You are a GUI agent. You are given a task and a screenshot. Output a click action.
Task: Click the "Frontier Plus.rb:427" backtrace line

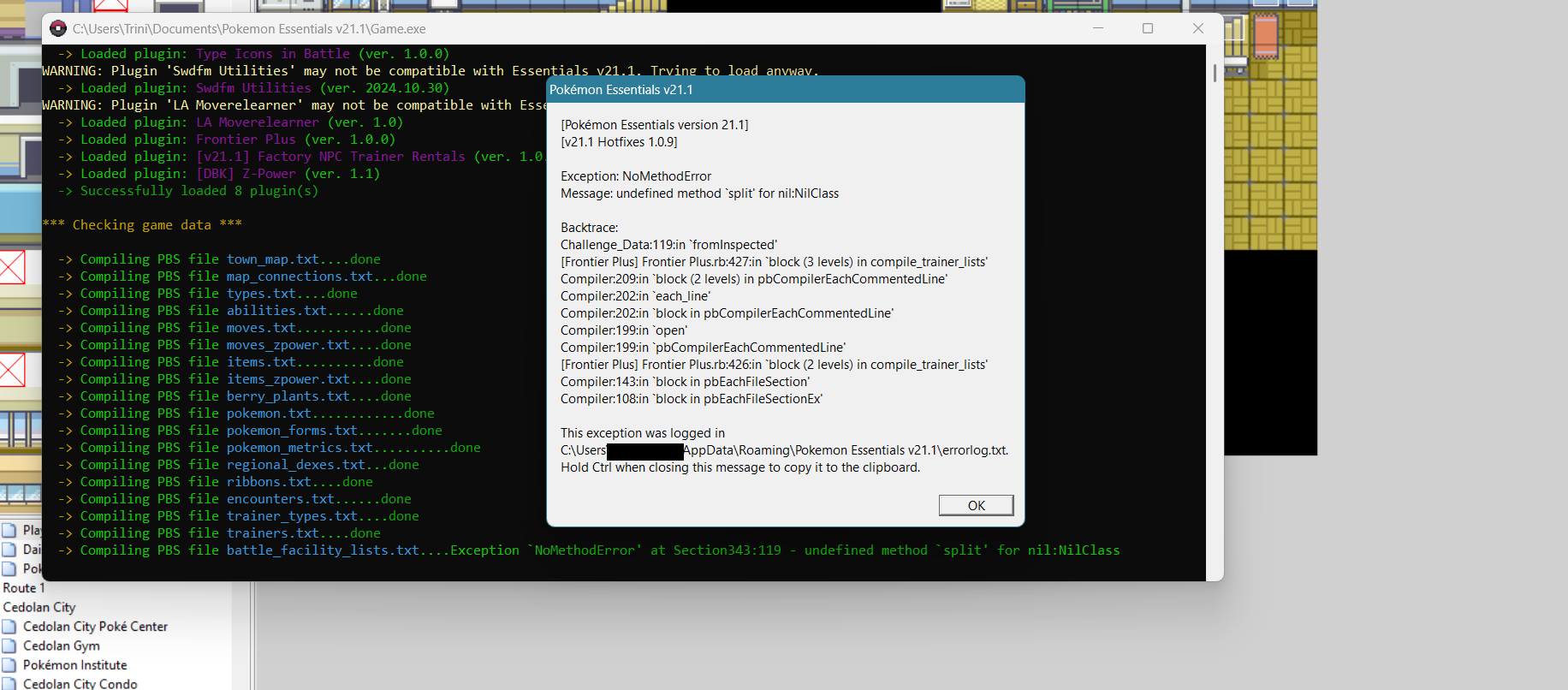(774, 262)
